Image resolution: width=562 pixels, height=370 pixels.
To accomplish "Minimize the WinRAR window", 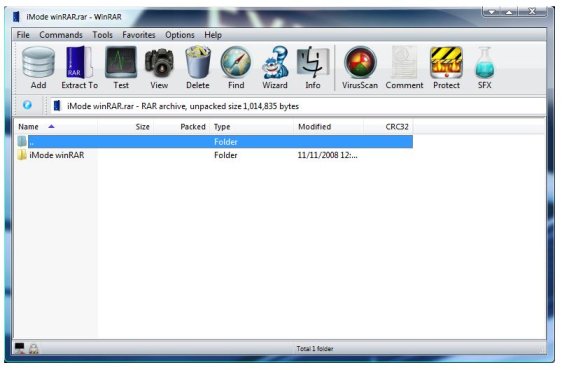I will tap(491, 11).
